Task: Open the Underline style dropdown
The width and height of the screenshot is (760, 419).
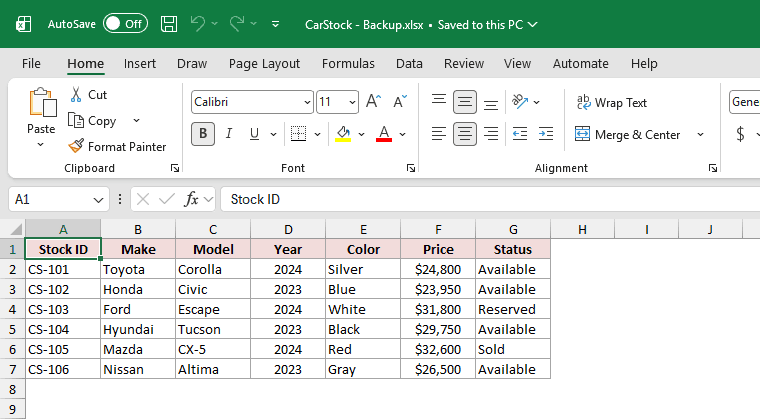Action: coord(273,134)
